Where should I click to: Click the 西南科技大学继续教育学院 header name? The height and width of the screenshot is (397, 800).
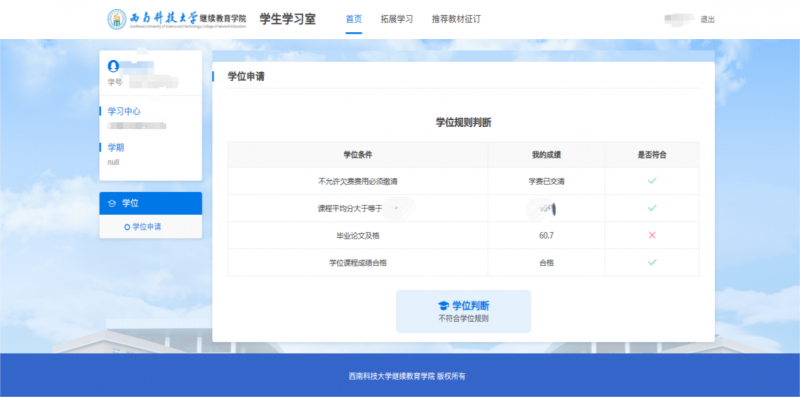coord(188,18)
